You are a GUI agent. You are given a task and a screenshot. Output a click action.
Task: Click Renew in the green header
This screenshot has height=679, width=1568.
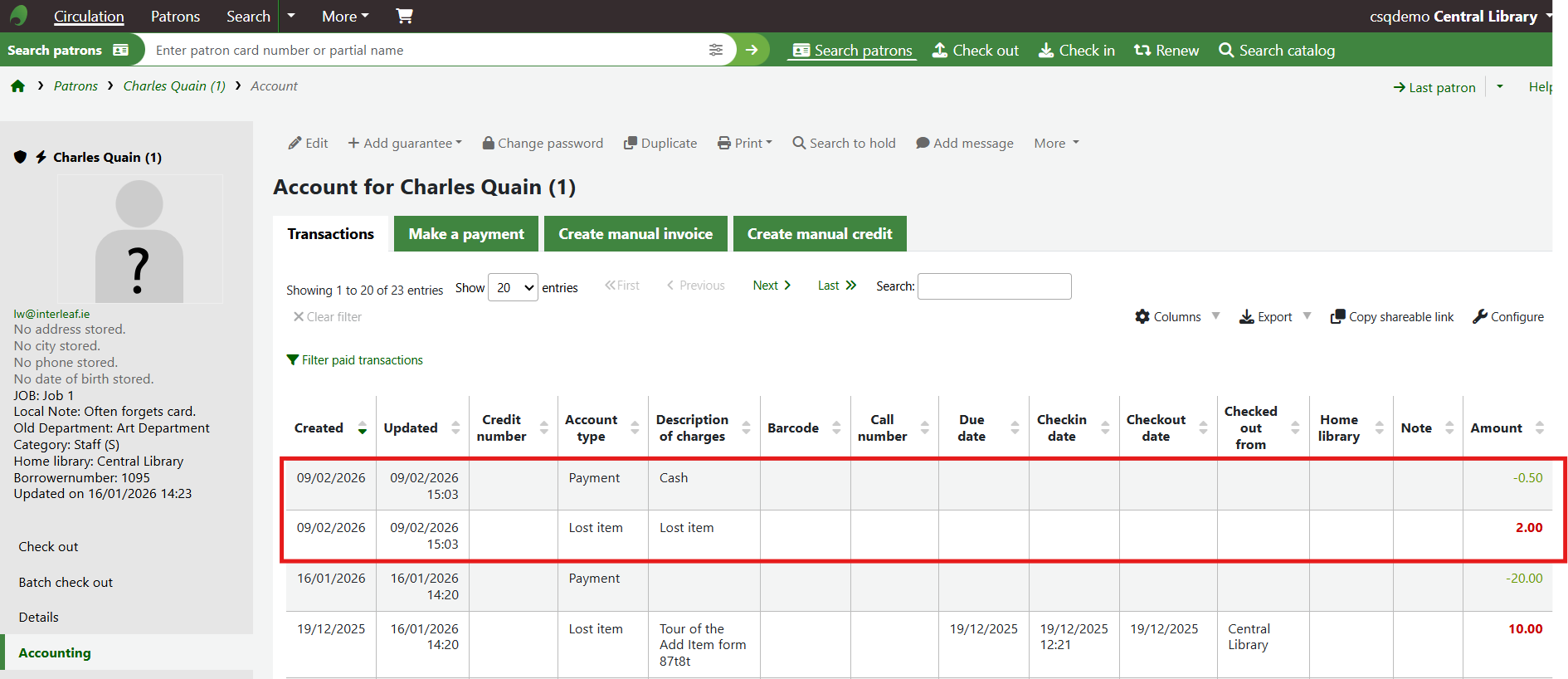coord(1166,51)
